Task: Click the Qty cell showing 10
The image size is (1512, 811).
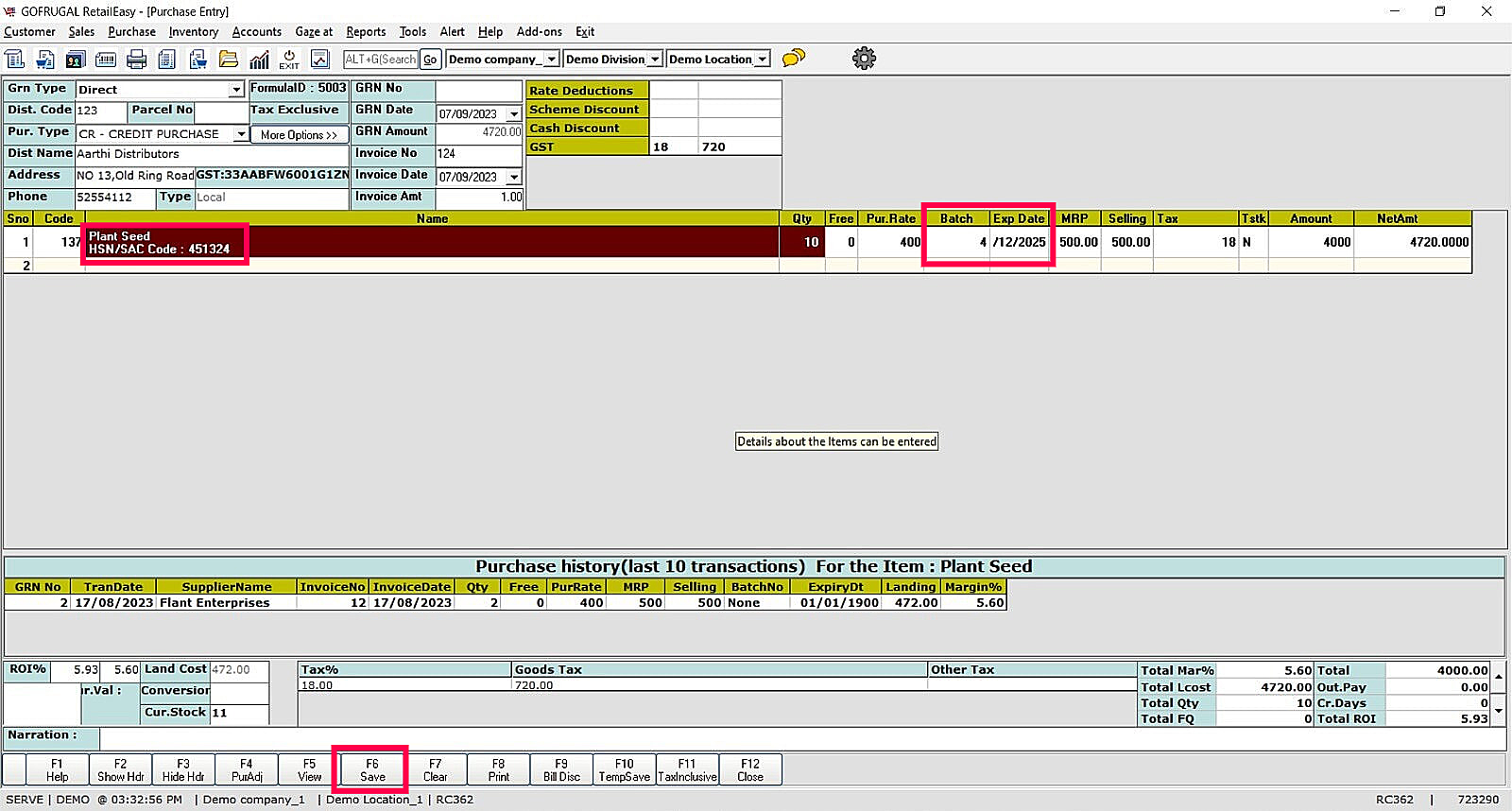Action: coord(802,242)
